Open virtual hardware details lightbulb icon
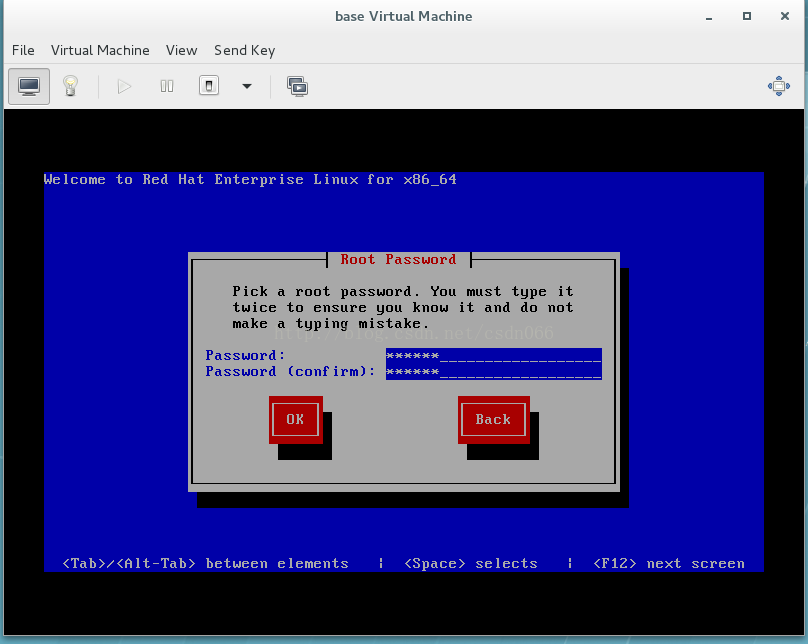This screenshot has height=644, width=808. tap(71, 86)
